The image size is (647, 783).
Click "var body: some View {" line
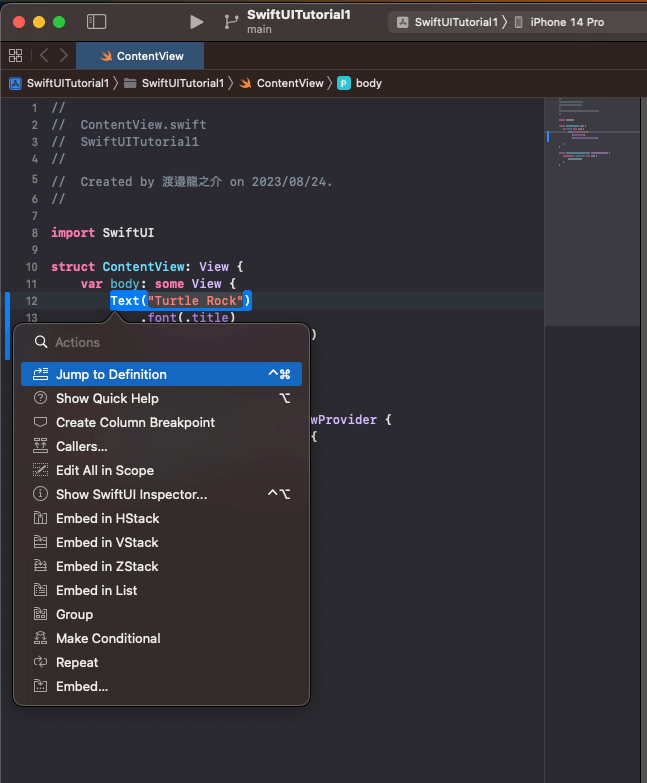[158, 284]
